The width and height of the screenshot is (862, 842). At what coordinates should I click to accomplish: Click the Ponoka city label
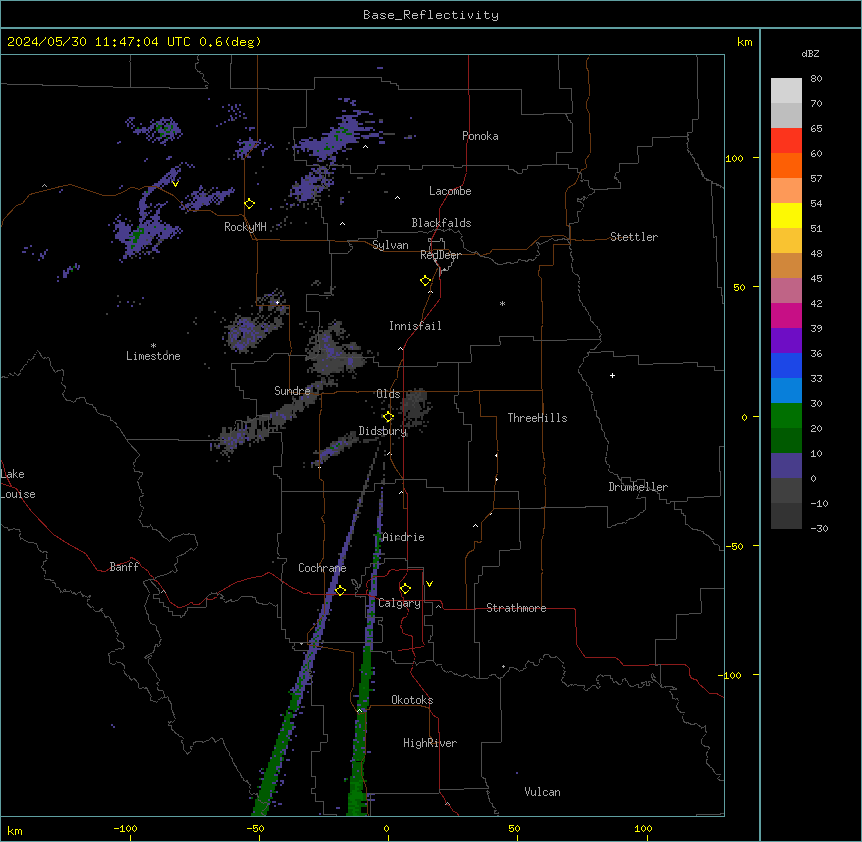pos(480,136)
